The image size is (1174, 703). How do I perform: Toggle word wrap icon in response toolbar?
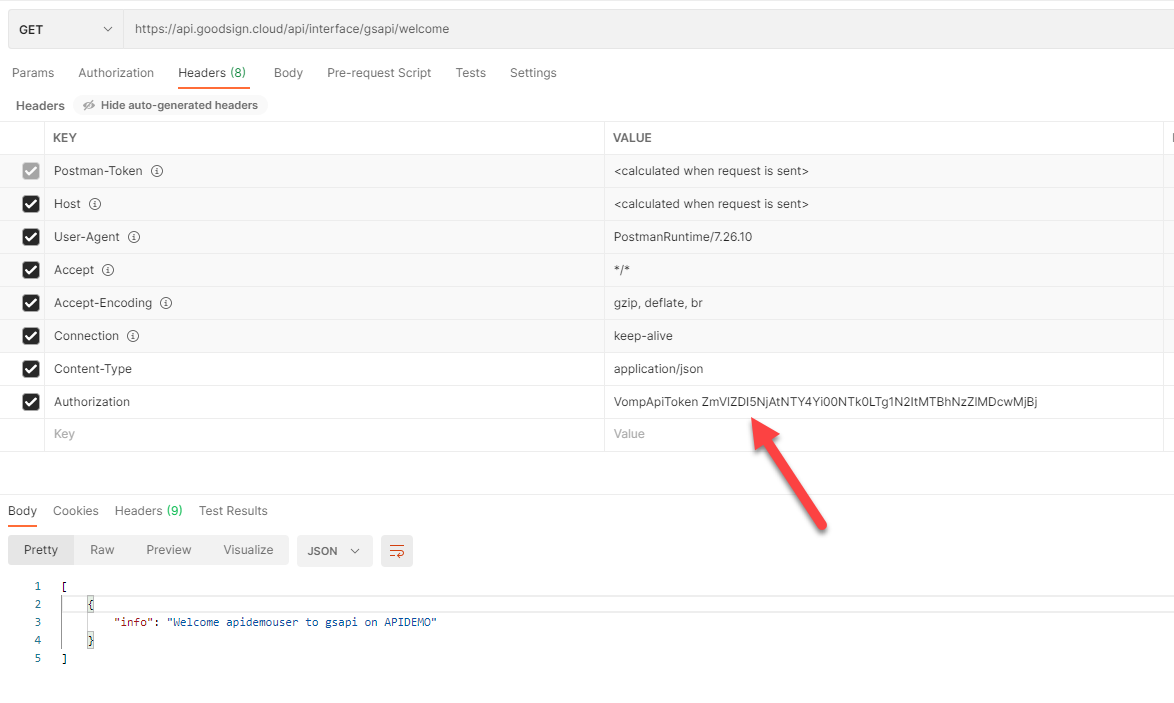tap(397, 551)
